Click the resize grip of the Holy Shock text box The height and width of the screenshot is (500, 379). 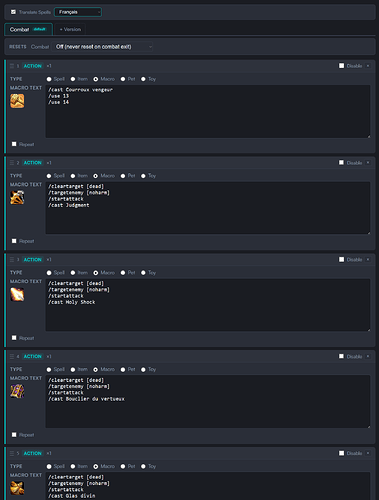click(368, 330)
